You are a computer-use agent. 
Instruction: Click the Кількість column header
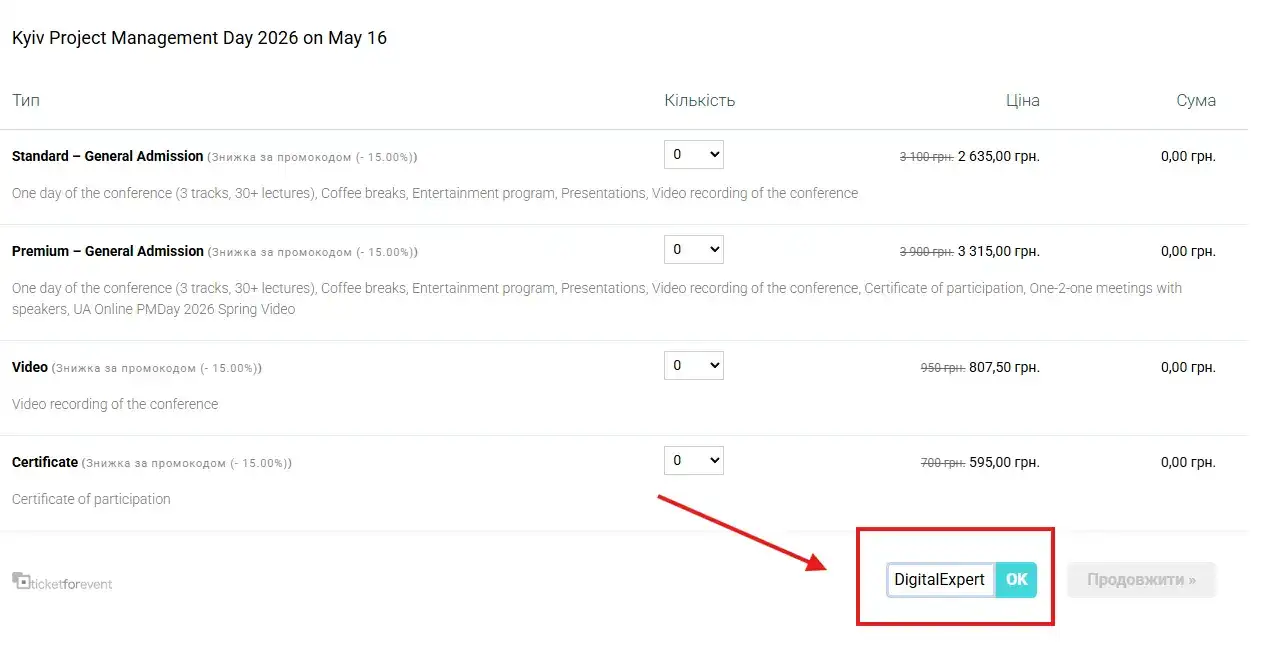(x=699, y=100)
